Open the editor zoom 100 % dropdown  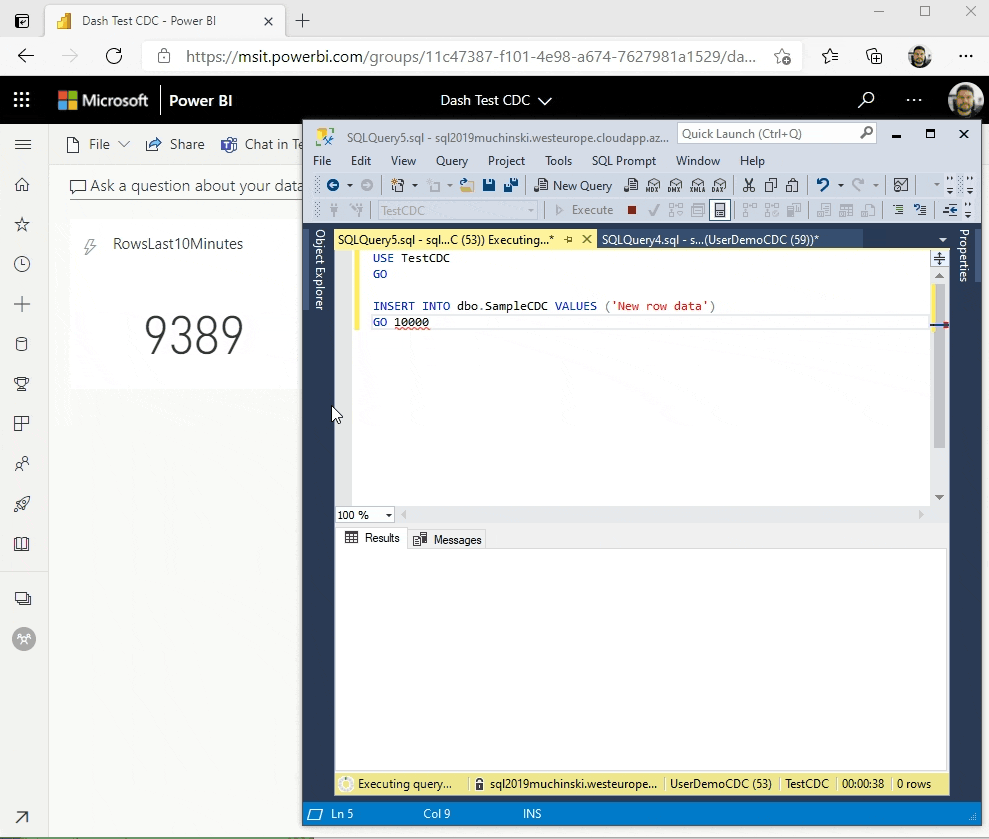388,516
